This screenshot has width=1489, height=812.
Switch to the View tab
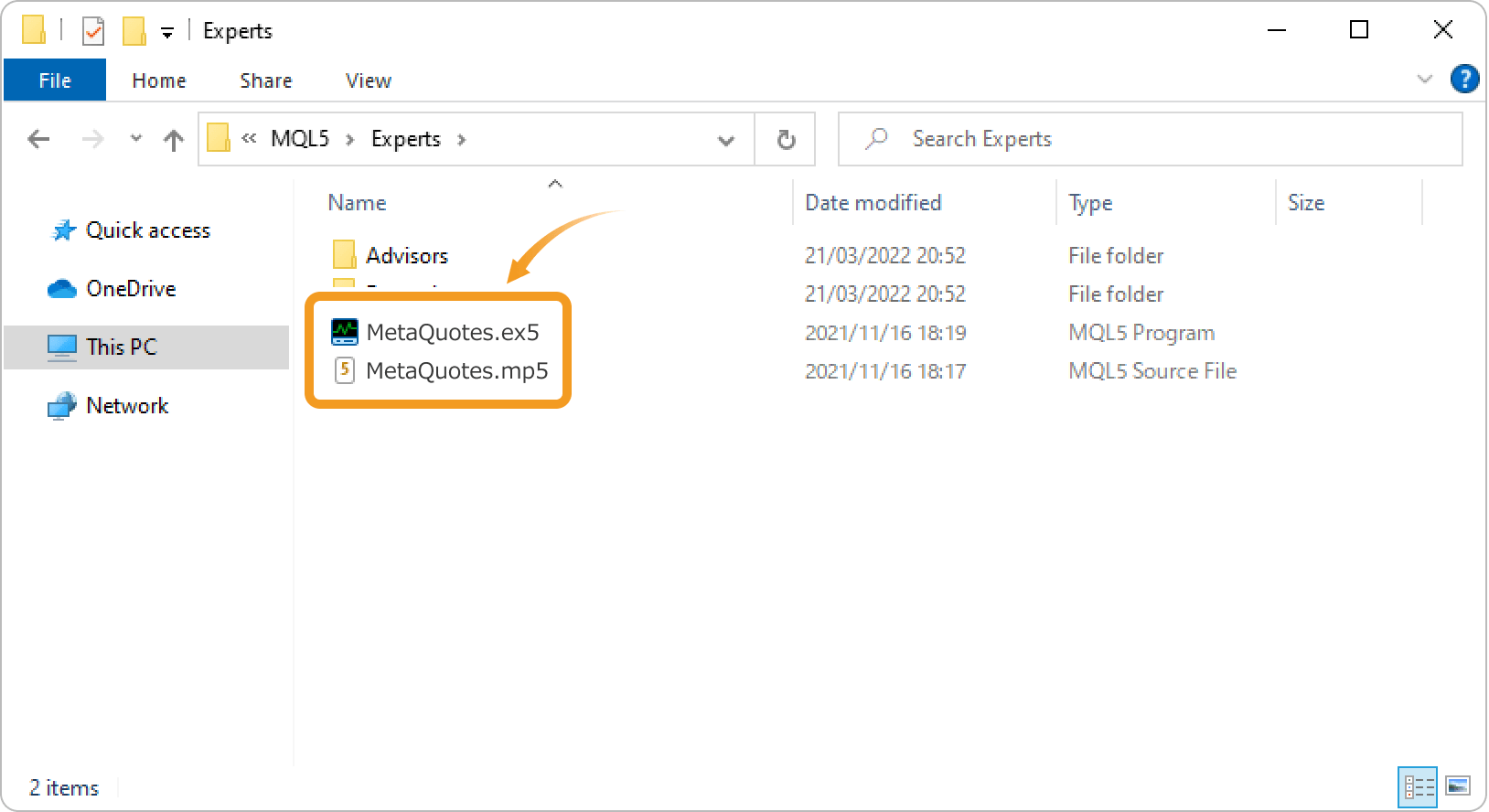tap(368, 80)
